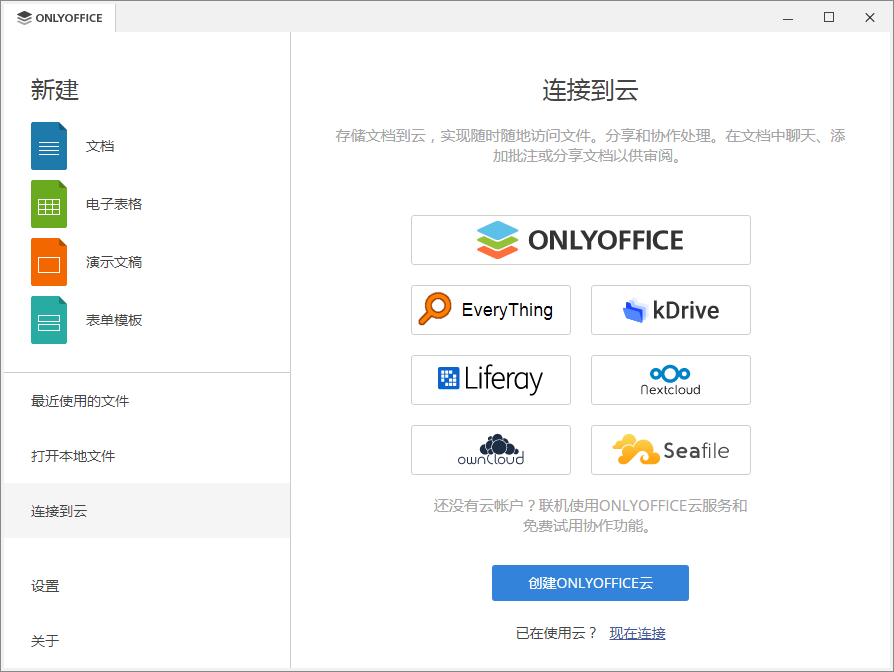The image size is (894, 672).
Task: Create a new 演示文稿 presentation
Action: [x=113, y=262]
